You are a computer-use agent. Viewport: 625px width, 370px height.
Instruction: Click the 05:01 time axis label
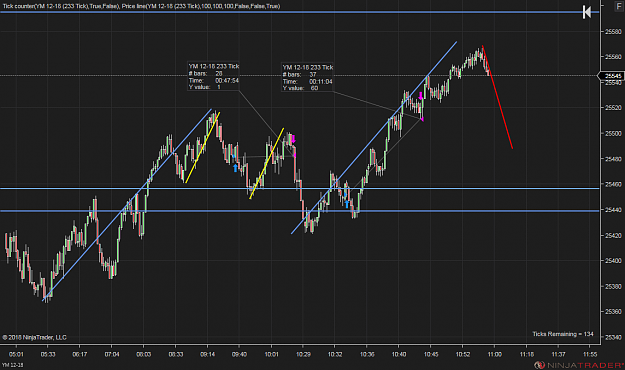click(16, 354)
